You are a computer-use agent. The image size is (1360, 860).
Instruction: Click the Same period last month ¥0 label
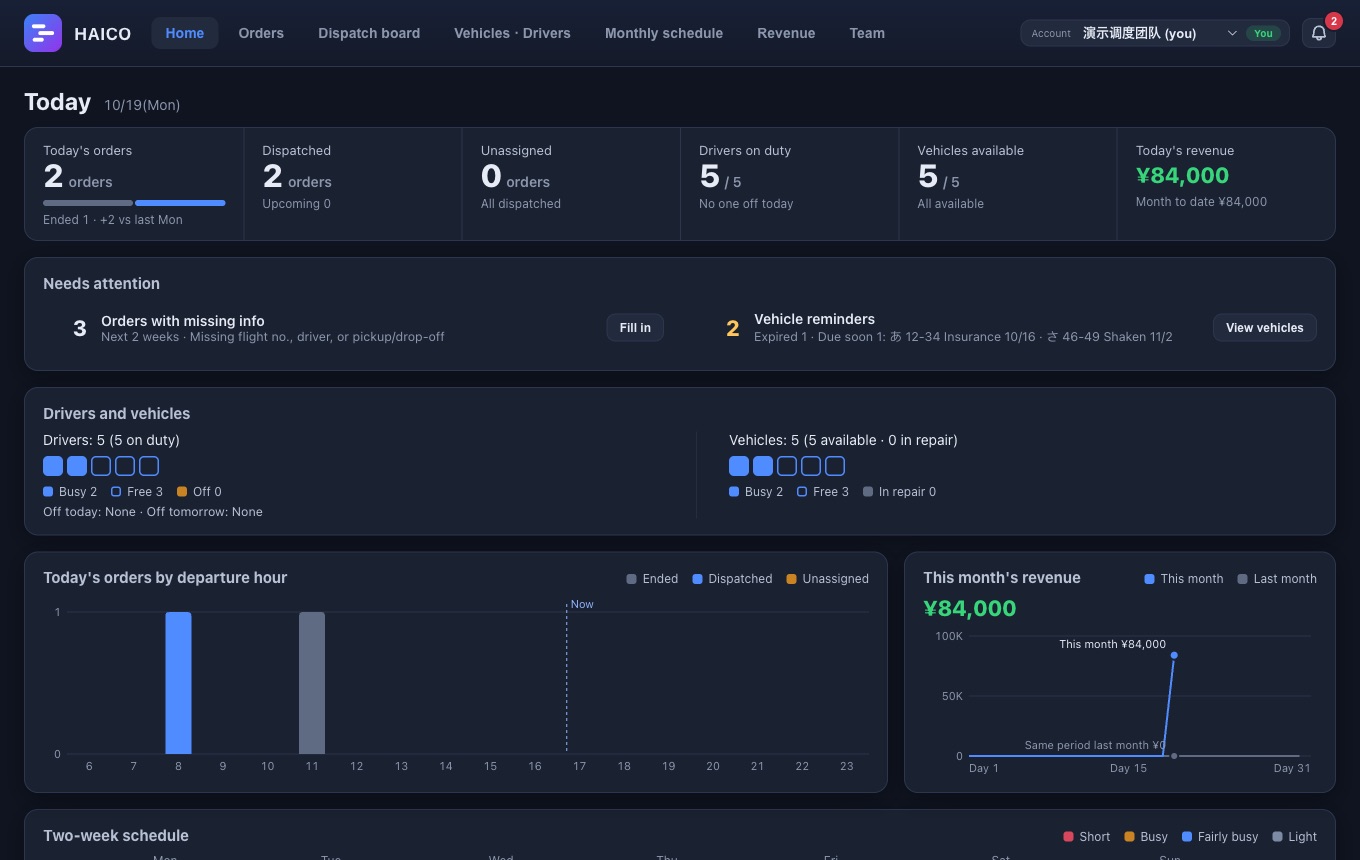(1095, 745)
